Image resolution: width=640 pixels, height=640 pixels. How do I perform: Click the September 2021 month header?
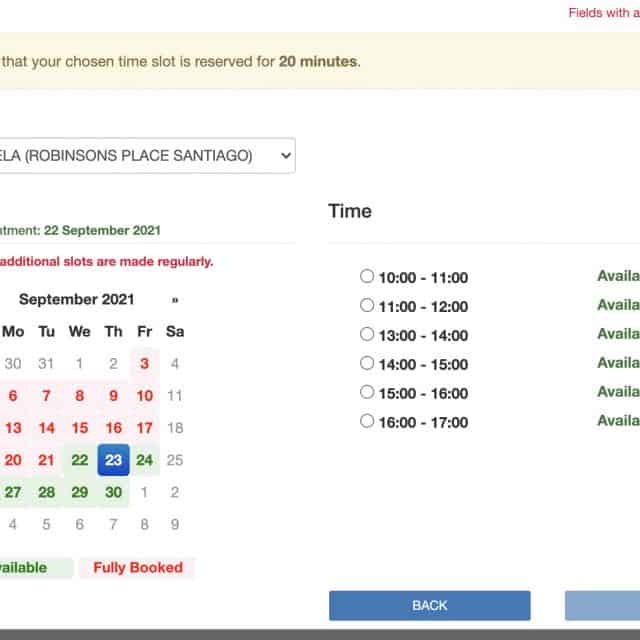[x=76, y=299]
